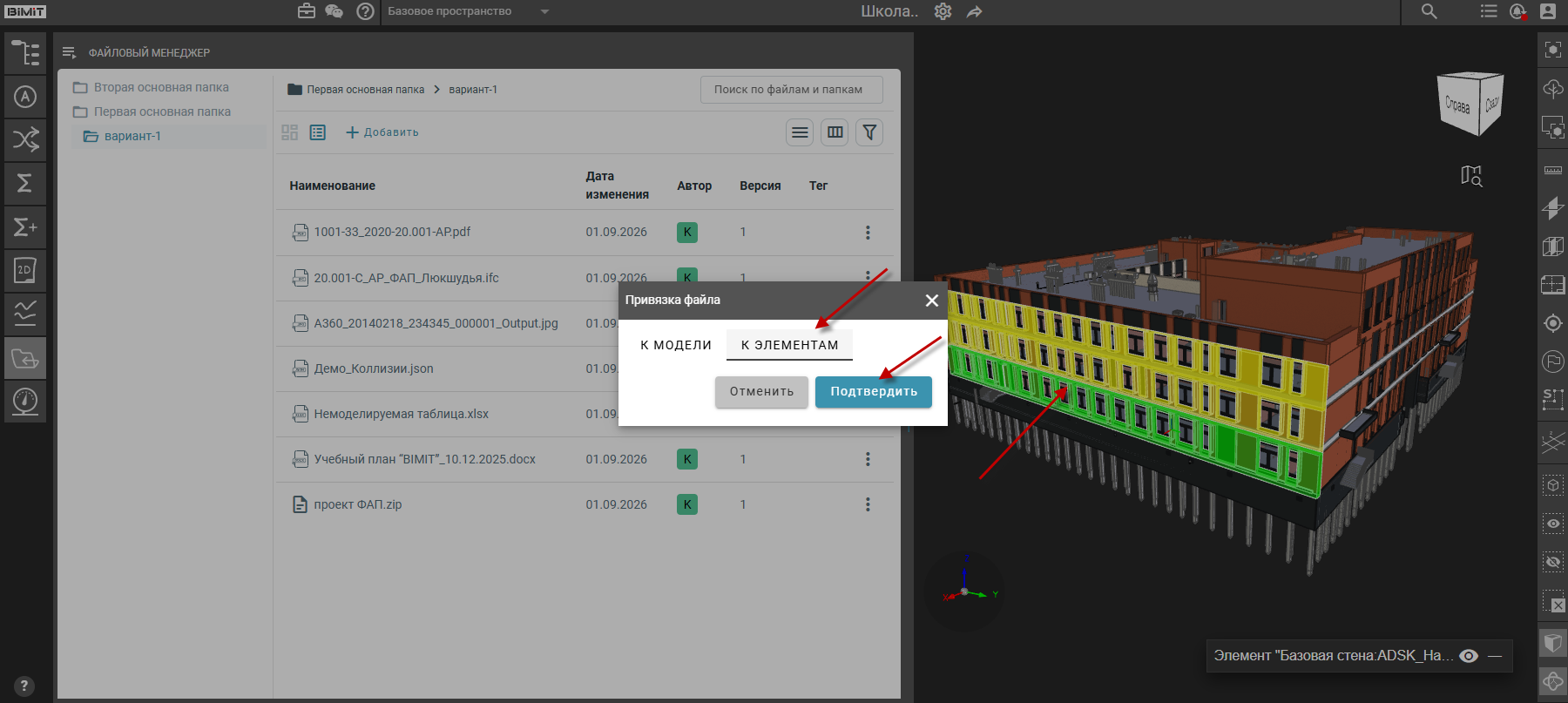Image resolution: width=1568 pixels, height=703 pixels.
Task: Open the Базовое пространство workspace dropdown
Action: coord(469,11)
